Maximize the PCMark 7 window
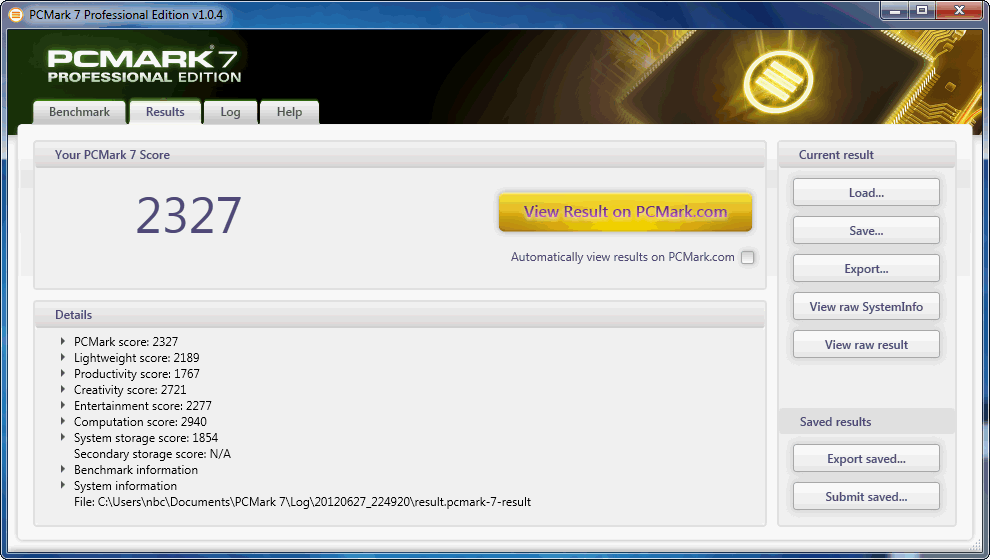Viewport: 990px width, 560px height. [x=922, y=10]
